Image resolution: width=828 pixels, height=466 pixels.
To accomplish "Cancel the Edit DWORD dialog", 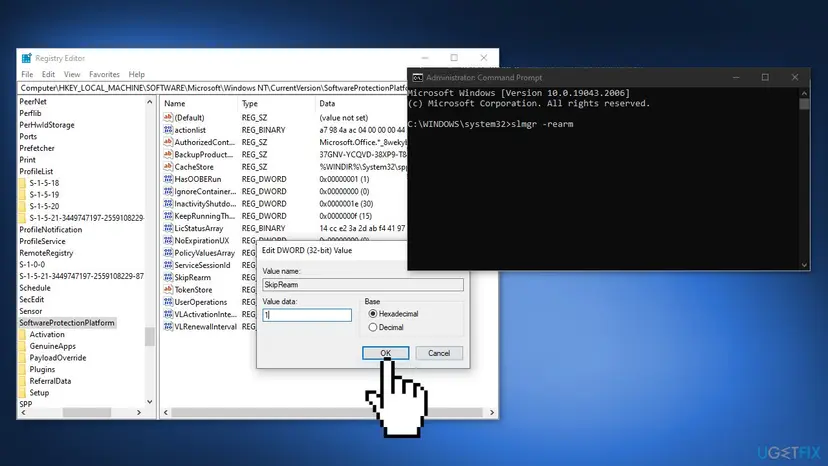I will pyautogui.click(x=439, y=353).
